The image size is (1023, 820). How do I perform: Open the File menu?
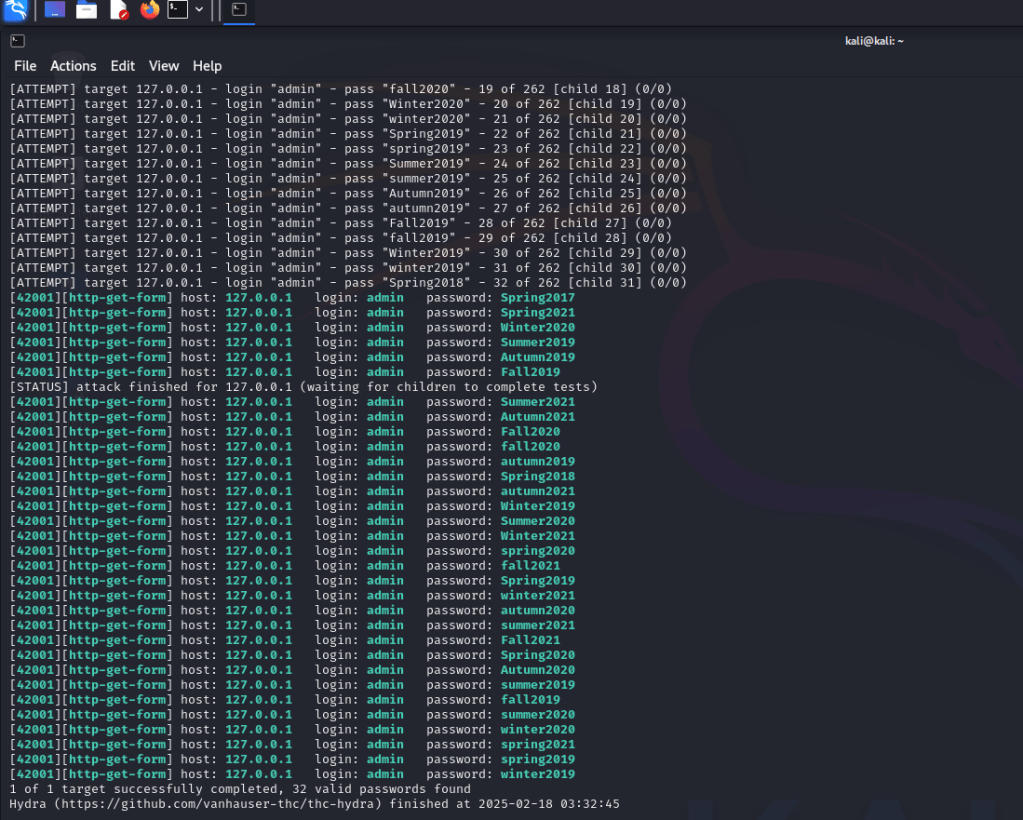pos(25,66)
